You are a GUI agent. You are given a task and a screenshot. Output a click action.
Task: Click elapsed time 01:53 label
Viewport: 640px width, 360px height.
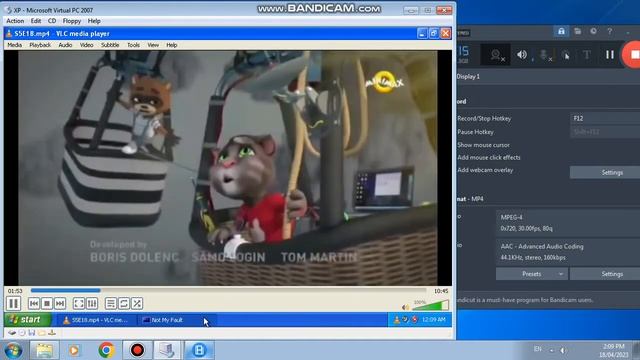(15, 291)
